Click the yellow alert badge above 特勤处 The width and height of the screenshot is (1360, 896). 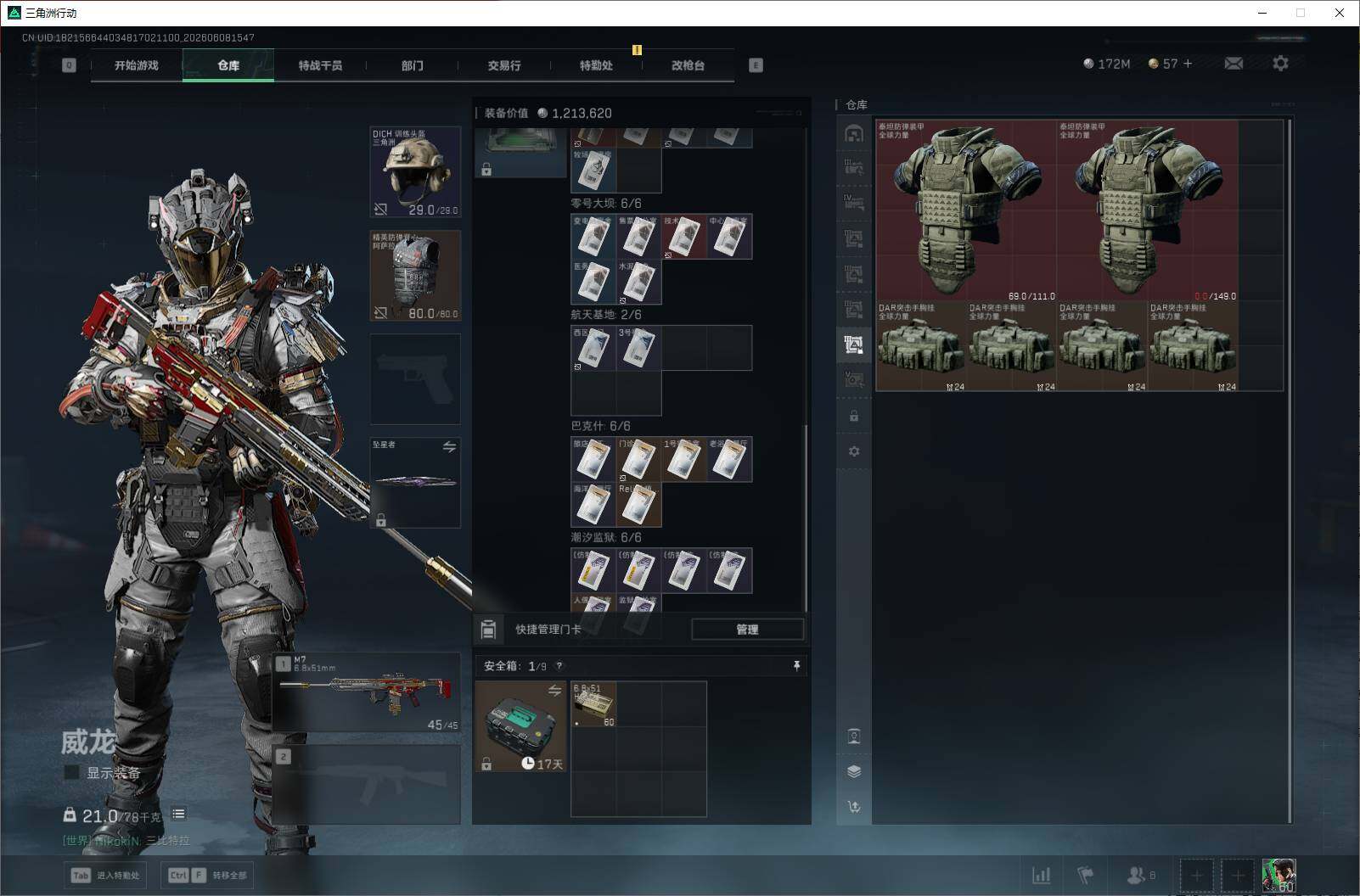[637, 50]
